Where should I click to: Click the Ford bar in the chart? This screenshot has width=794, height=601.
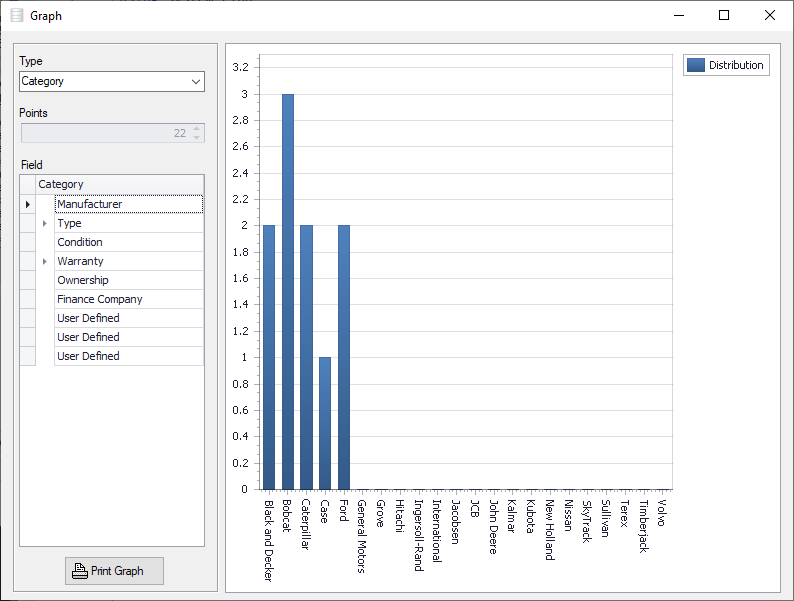coord(344,357)
